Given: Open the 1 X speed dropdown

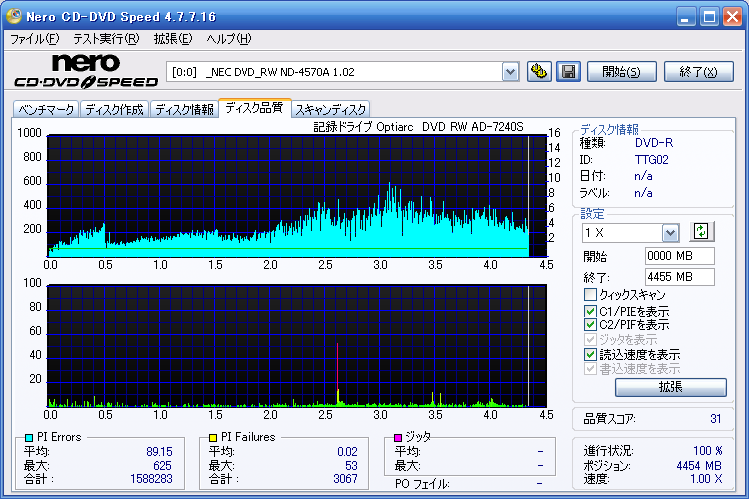Looking at the screenshot, I should (670, 233).
